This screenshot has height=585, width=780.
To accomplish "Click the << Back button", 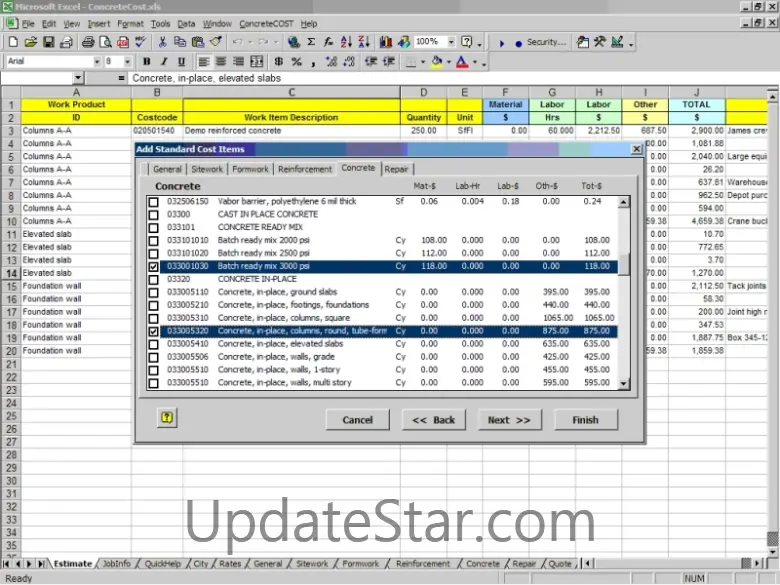I will coord(434,420).
